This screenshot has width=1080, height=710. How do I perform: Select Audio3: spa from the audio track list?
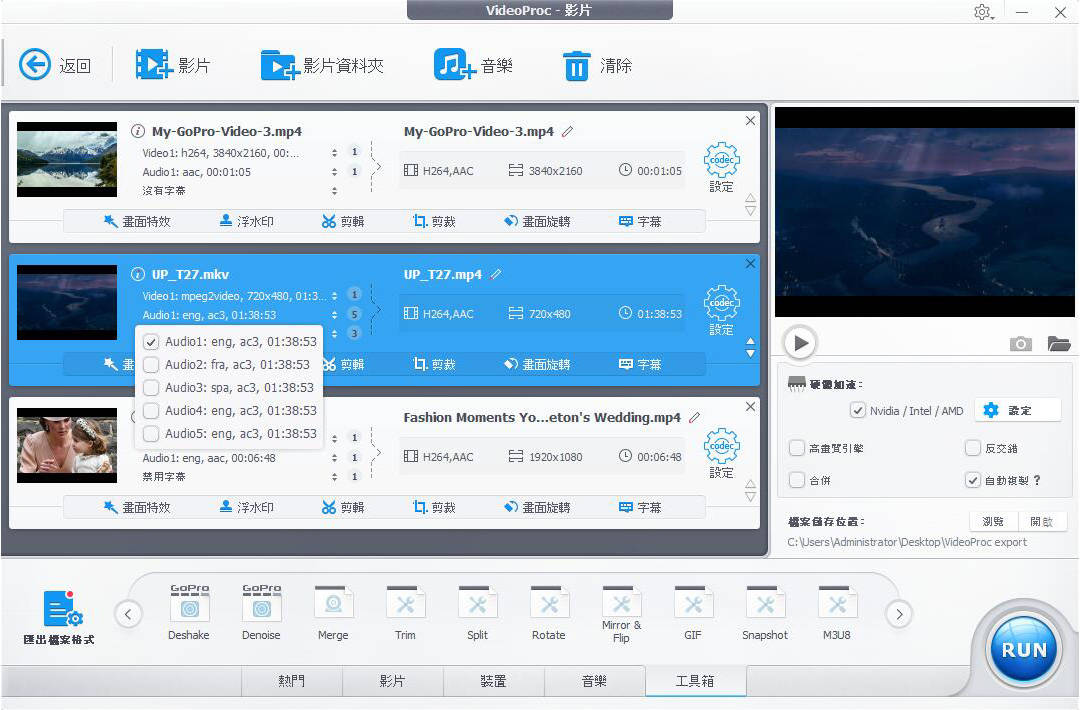point(149,388)
